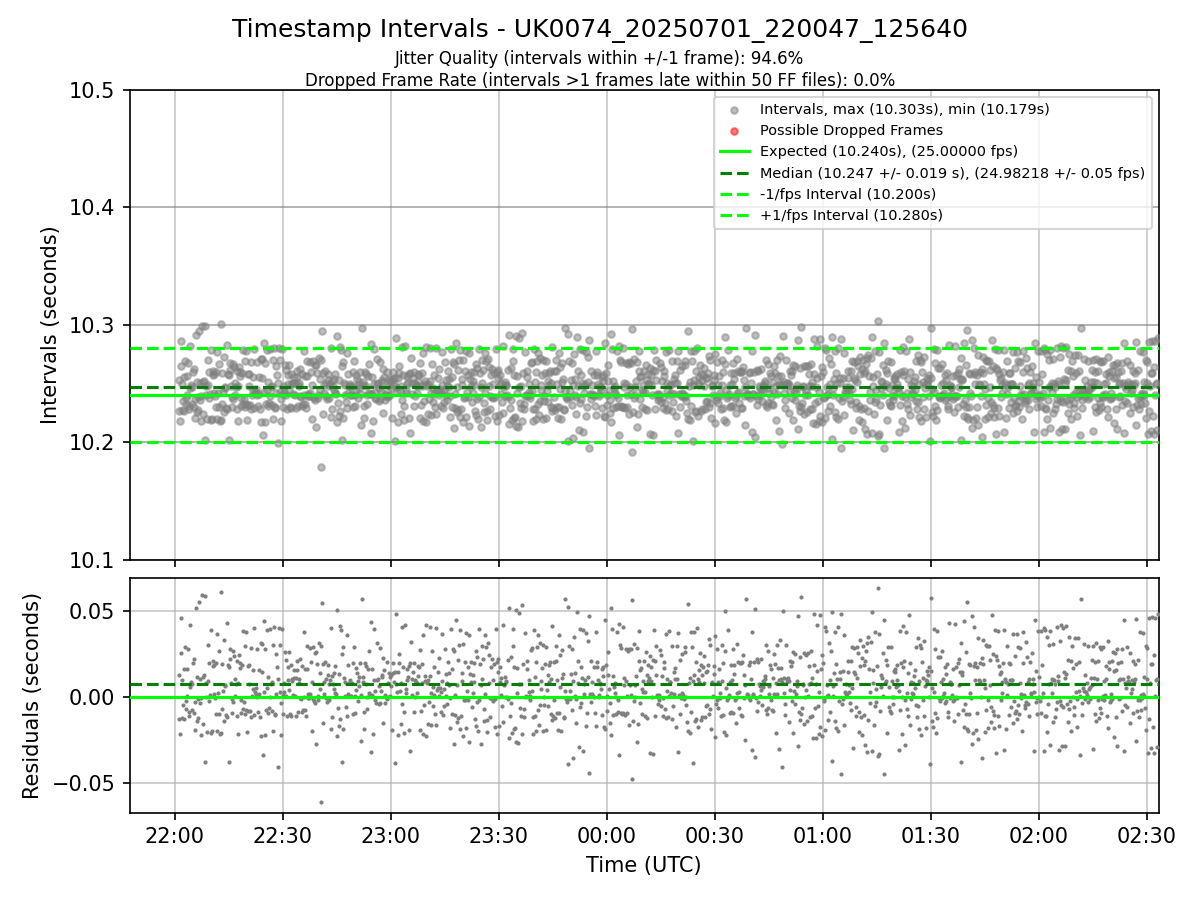Click the 00:30 time tick label
The width and height of the screenshot is (1200, 900).
click(715, 834)
